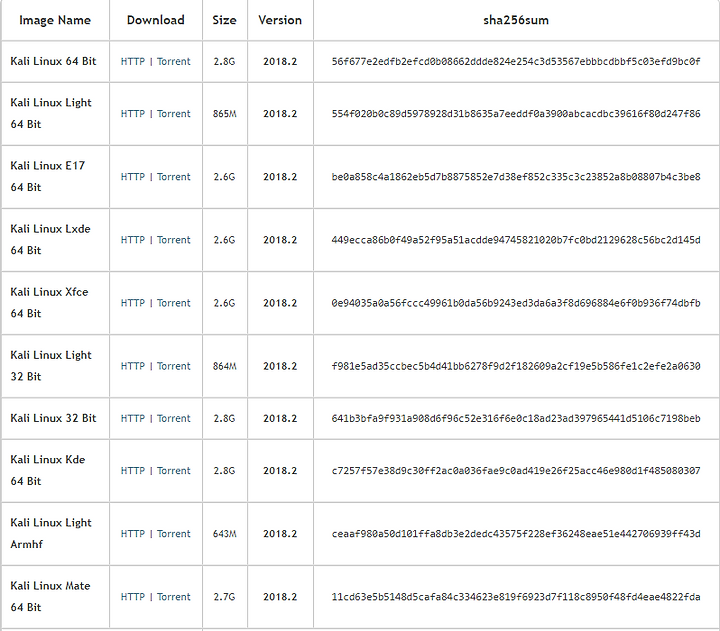This screenshot has width=720, height=631.
Task: Open Torrent link for Kali Linux Light 64 Bit
Action: (x=174, y=114)
